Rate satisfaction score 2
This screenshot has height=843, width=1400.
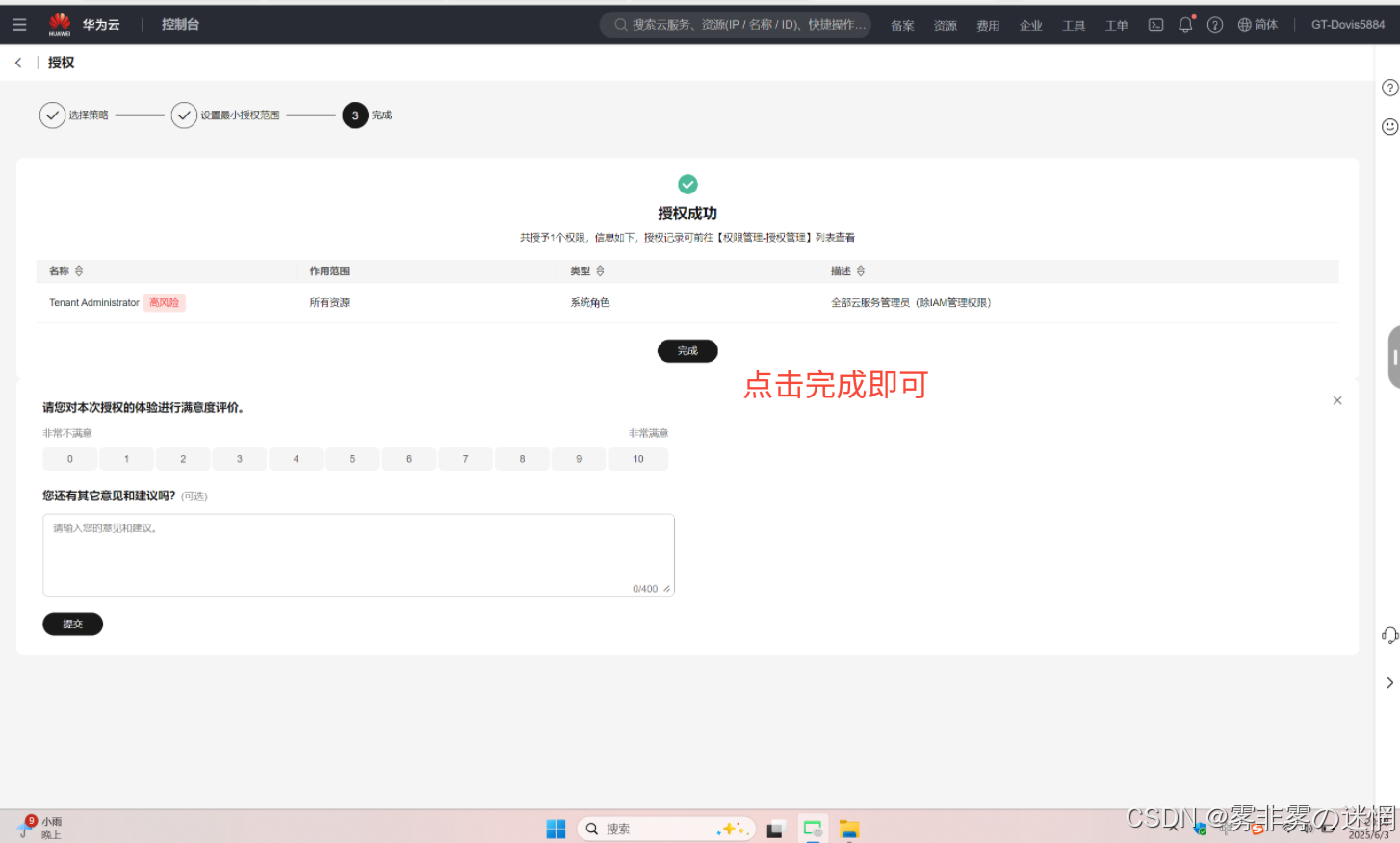[183, 459]
